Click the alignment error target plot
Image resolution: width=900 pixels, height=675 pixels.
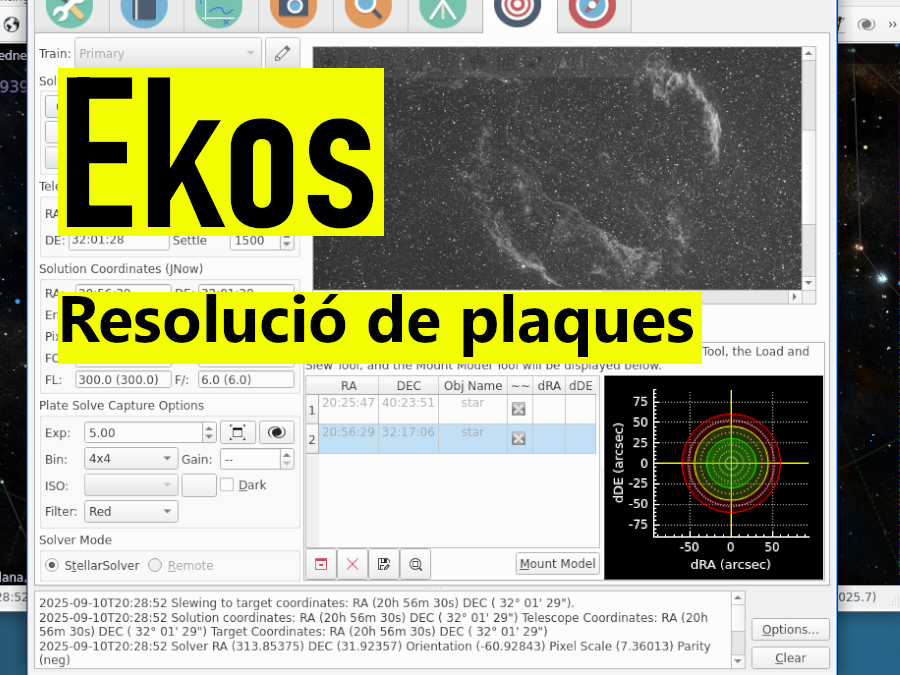pyautogui.click(x=714, y=478)
